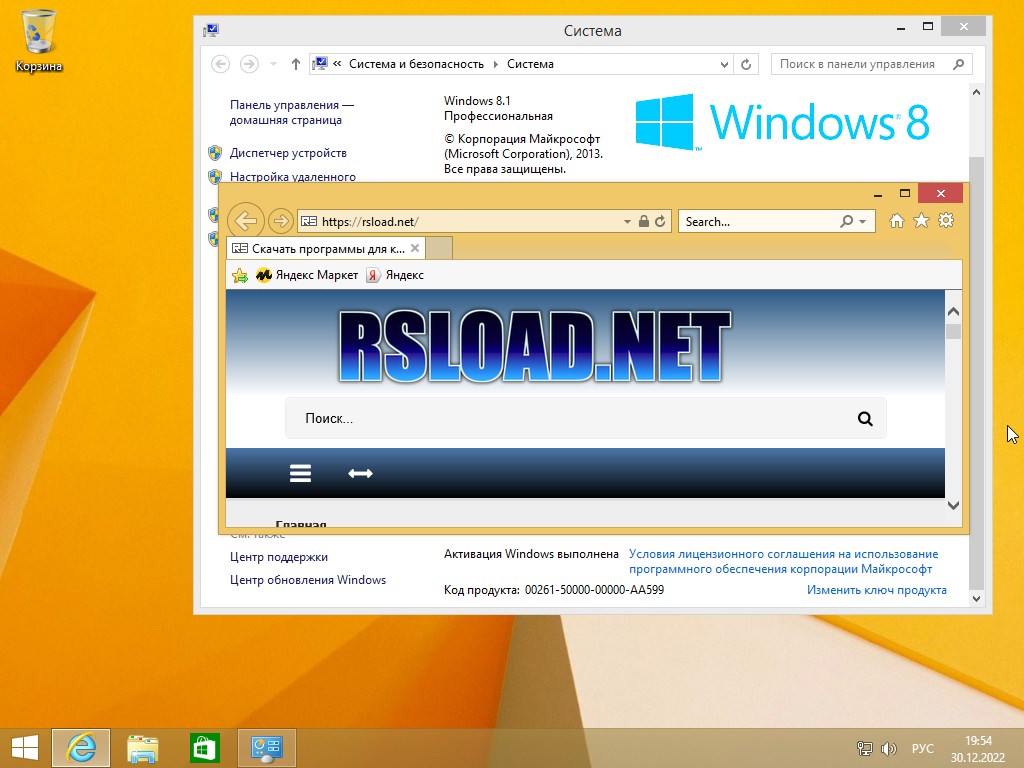Click 'Система и безопасность' breadcrumb

coord(416,64)
